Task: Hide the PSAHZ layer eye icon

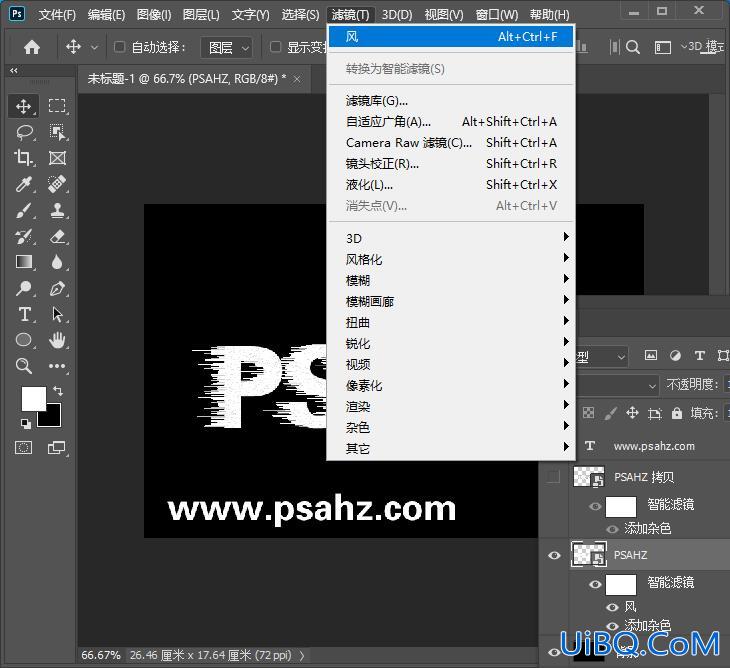Action: pyautogui.click(x=554, y=555)
